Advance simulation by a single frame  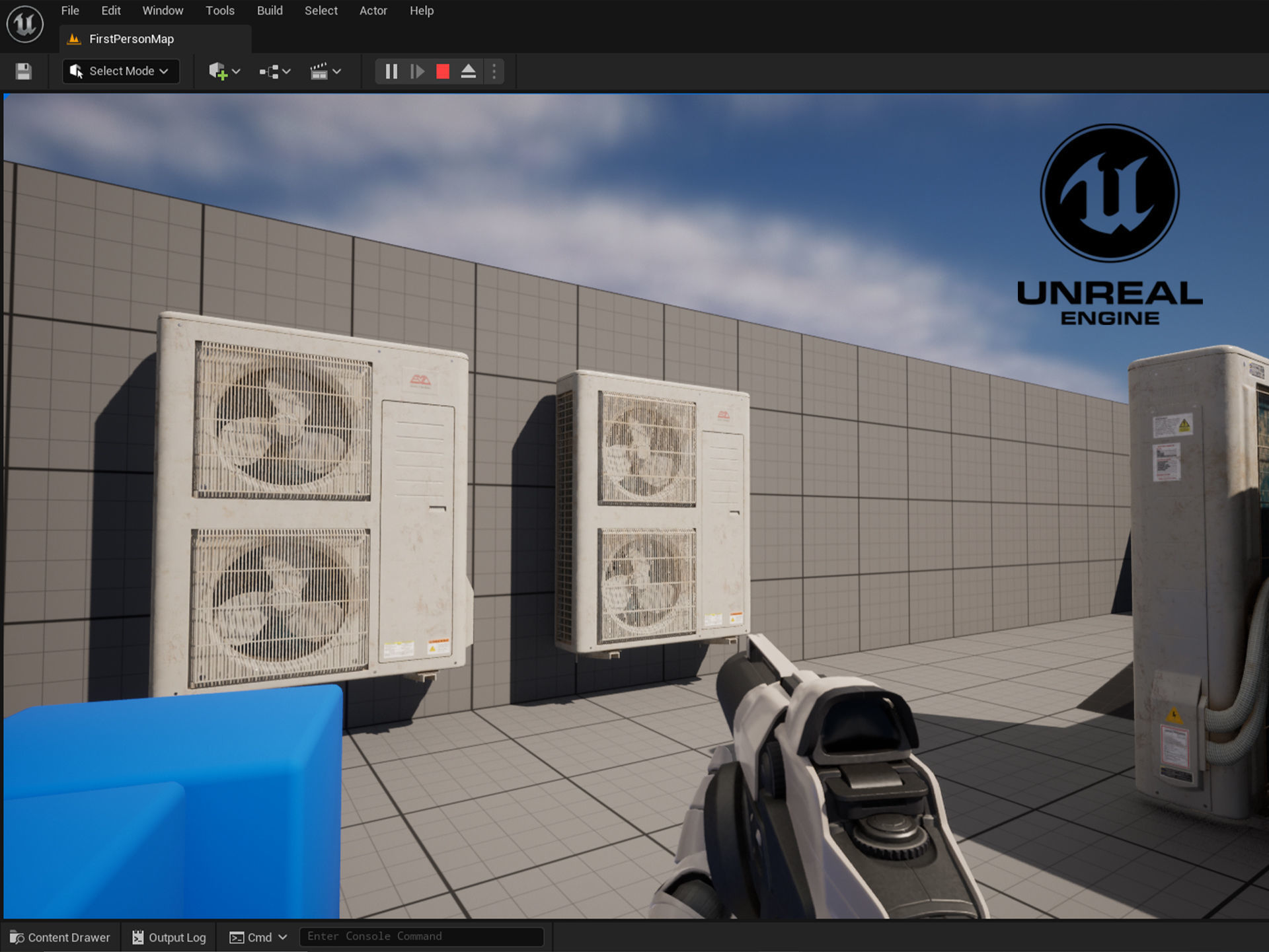[417, 71]
